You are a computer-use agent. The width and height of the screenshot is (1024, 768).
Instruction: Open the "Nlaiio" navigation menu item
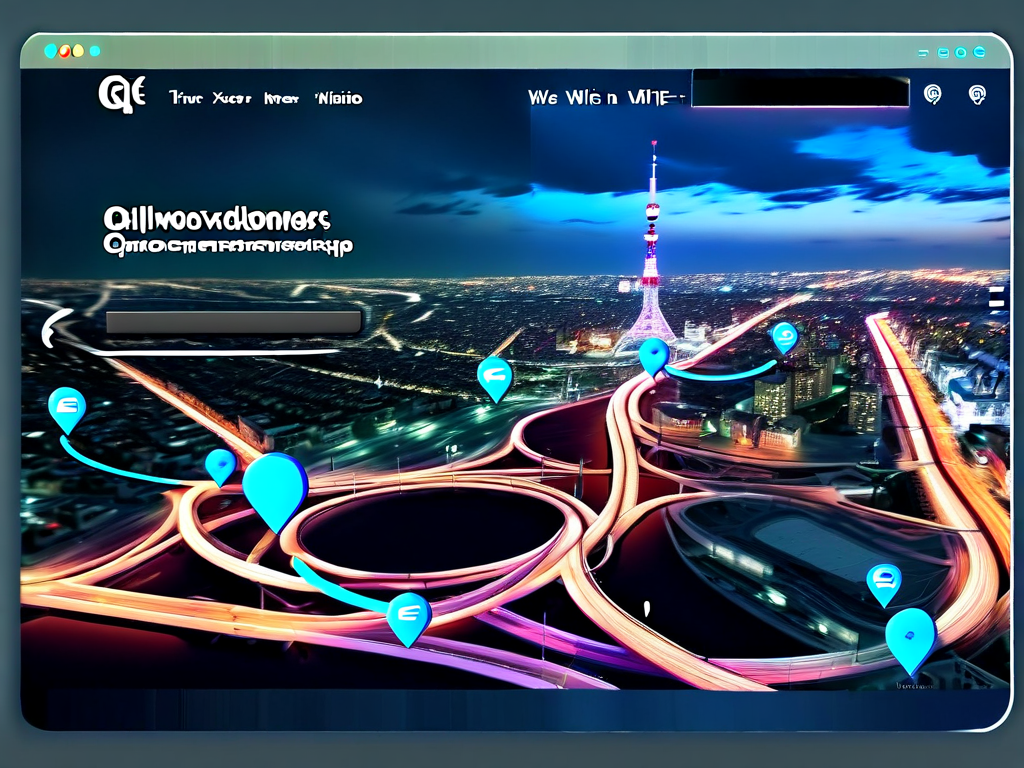click(x=338, y=98)
